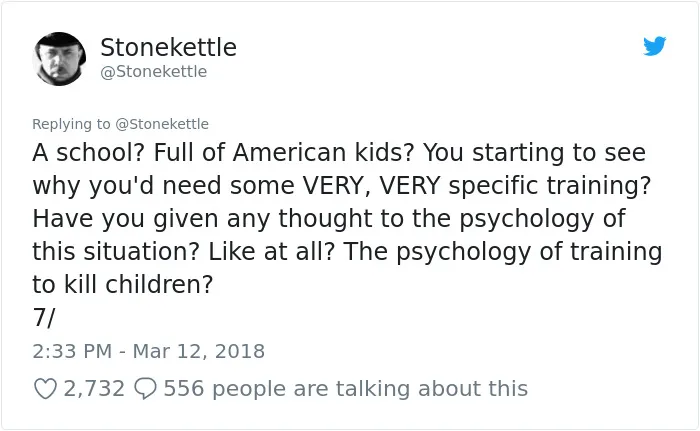Open Stonekettle's profile picture
The image size is (700, 431).
tap(59, 59)
